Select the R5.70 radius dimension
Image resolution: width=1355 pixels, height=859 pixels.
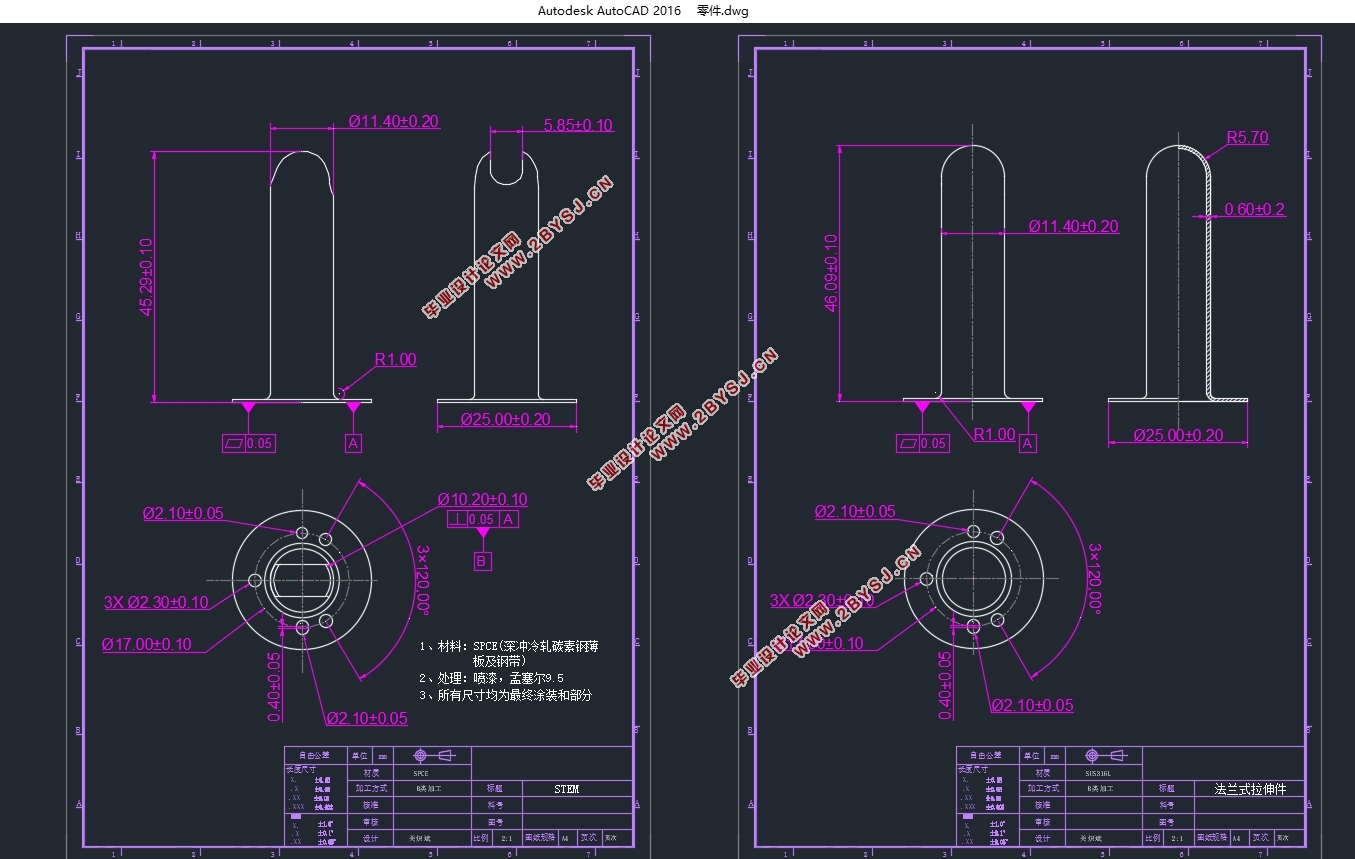pos(1248,137)
